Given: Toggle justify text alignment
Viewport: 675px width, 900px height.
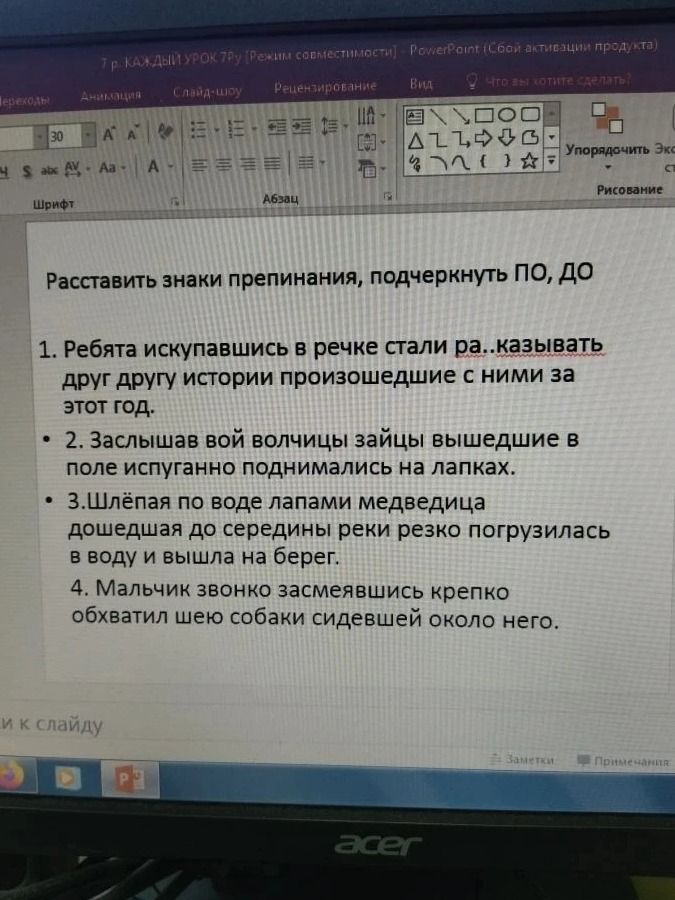Looking at the screenshot, I should click(x=272, y=165).
